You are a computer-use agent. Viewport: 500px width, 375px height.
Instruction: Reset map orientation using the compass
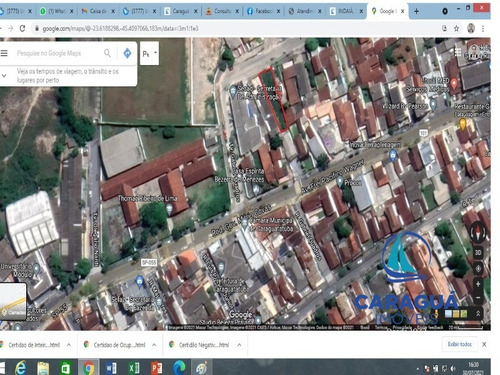click(x=478, y=232)
